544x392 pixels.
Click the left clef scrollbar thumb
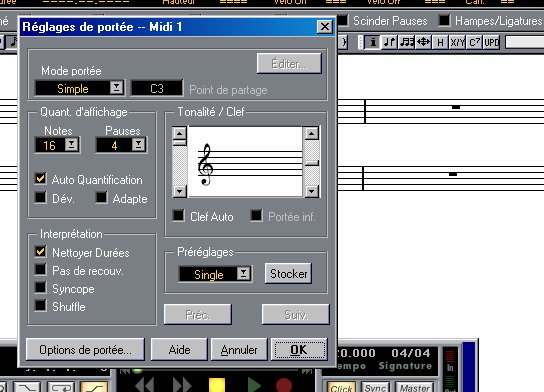[x=180, y=142]
